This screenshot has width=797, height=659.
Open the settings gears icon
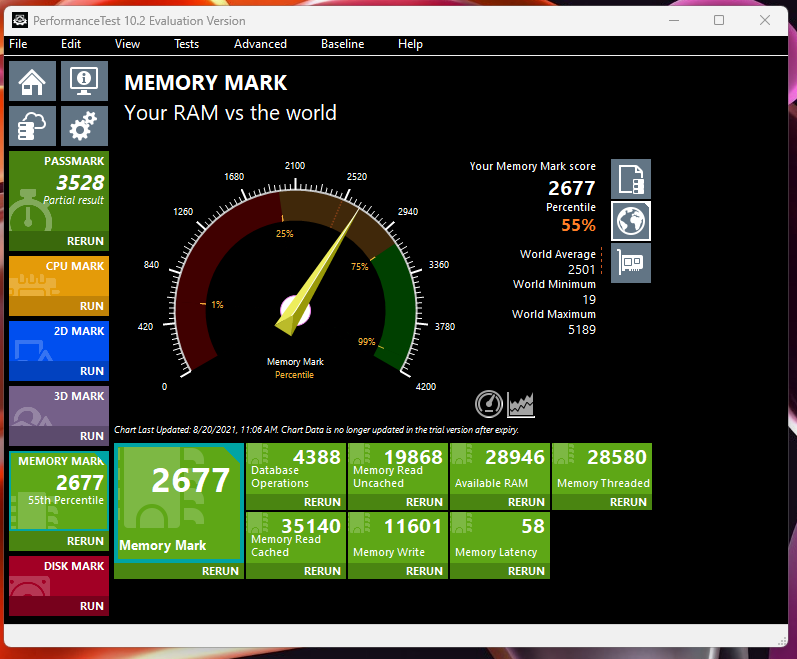click(x=84, y=126)
